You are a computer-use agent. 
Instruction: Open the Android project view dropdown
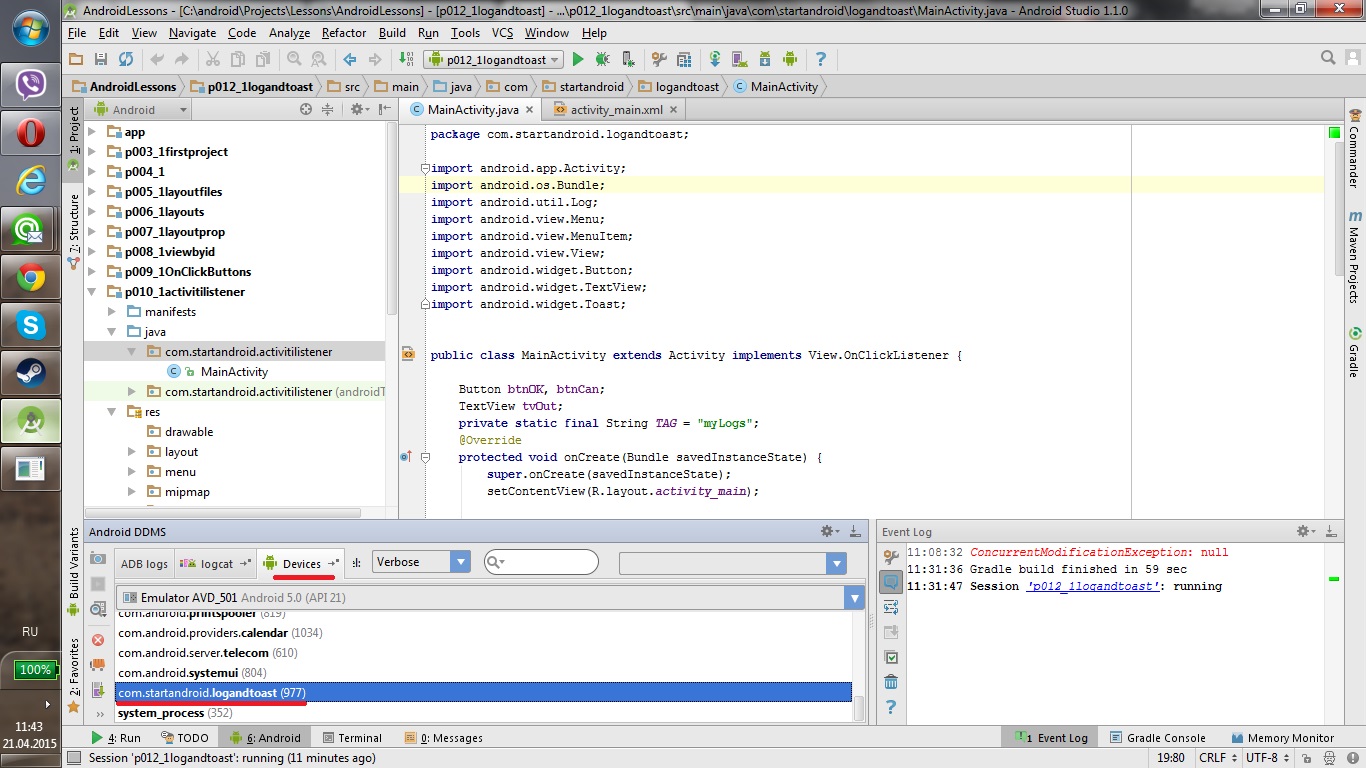pyautogui.click(x=140, y=110)
